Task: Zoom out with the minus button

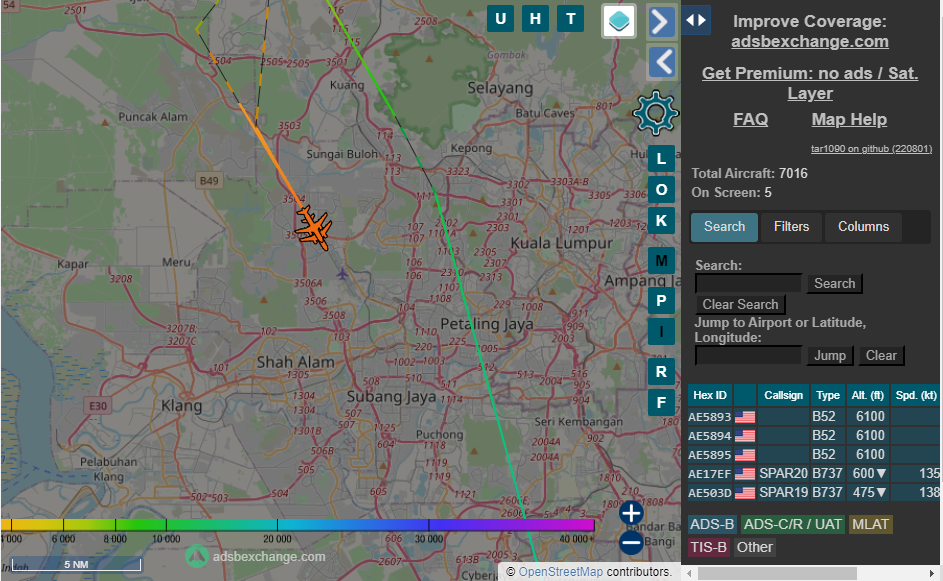Action: pyautogui.click(x=631, y=543)
